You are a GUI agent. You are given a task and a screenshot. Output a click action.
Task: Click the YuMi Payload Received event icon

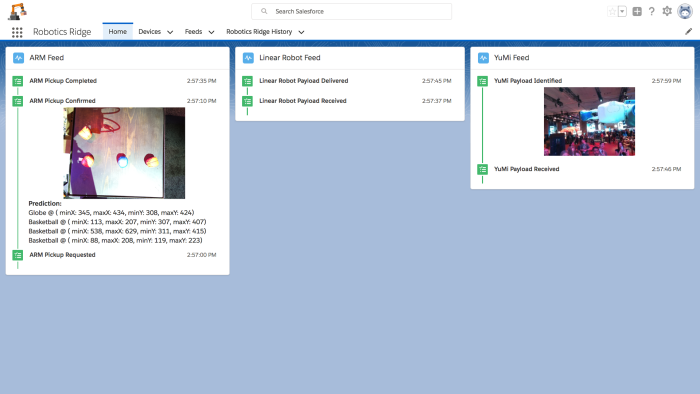(483, 170)
